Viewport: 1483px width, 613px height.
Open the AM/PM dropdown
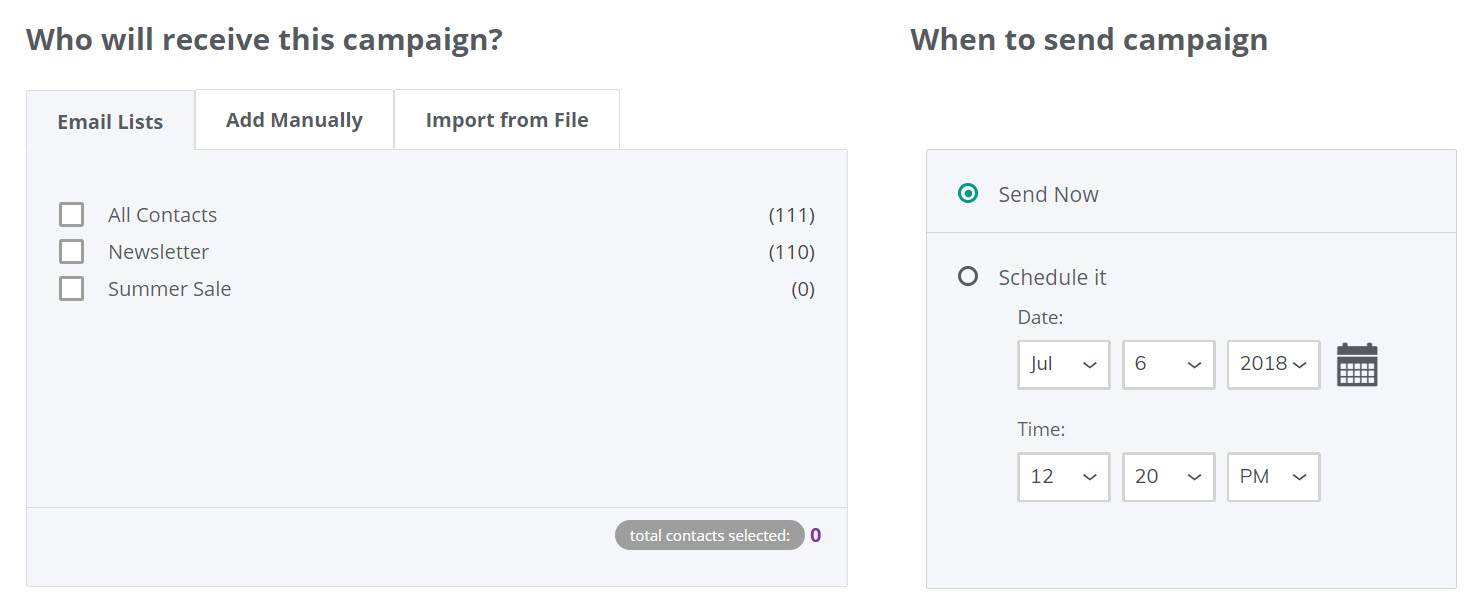point(1273,477)
